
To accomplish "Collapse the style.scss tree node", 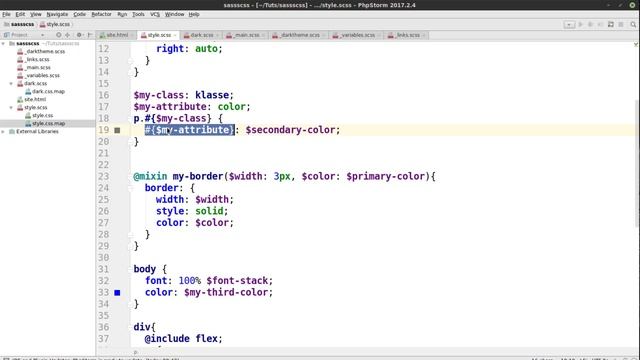I will click(x=11, y=107).
